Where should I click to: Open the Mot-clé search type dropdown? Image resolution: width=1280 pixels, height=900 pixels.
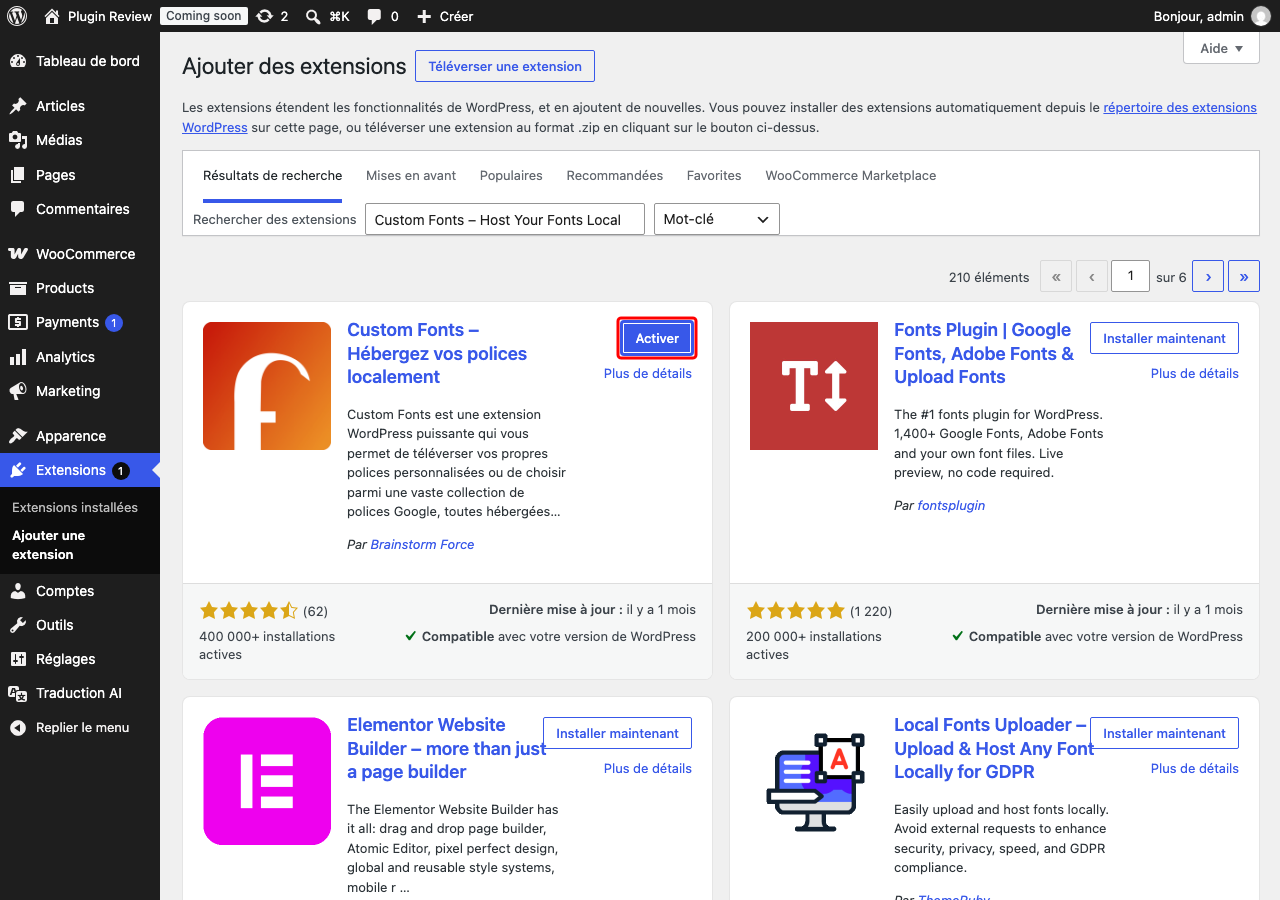(716, 219)
